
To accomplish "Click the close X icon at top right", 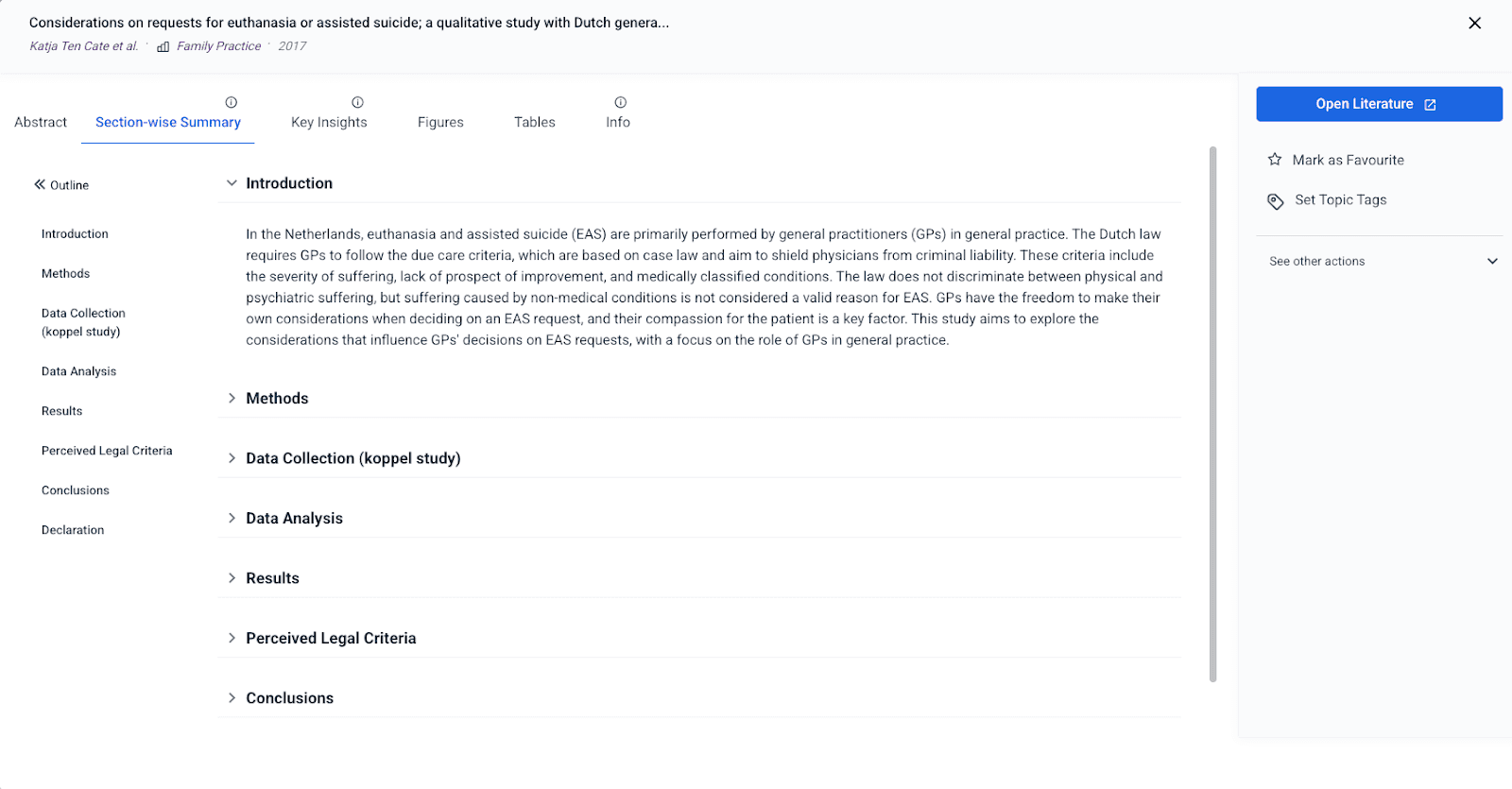I will 1475,23.
